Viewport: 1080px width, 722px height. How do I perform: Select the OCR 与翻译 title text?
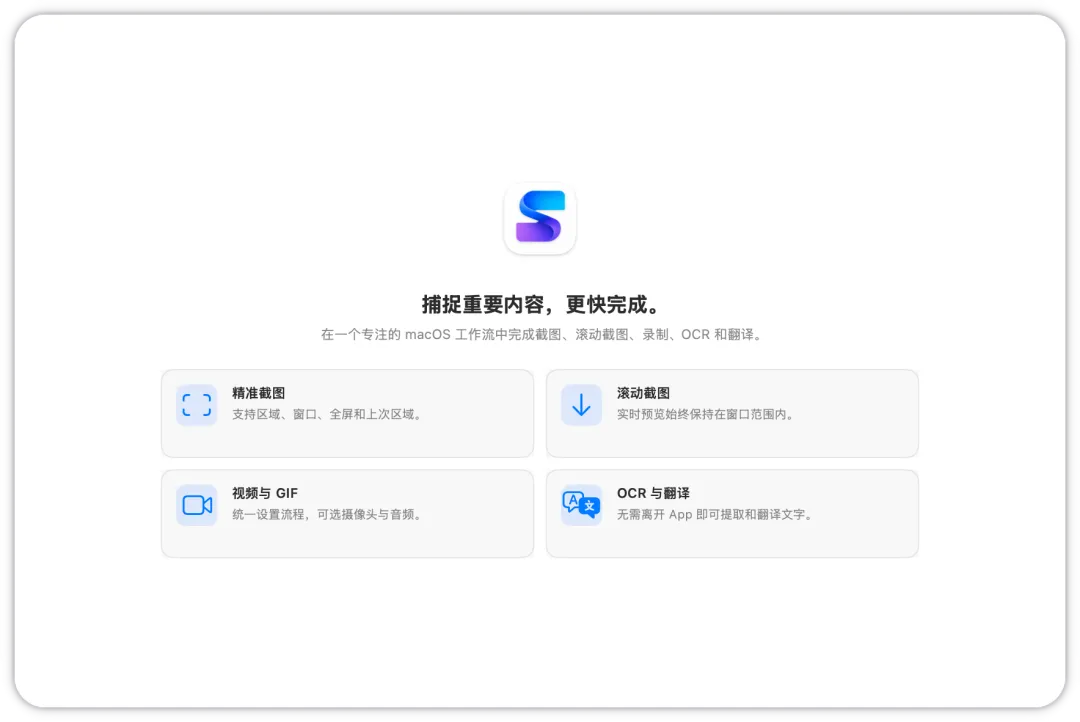tap(653, 493)
